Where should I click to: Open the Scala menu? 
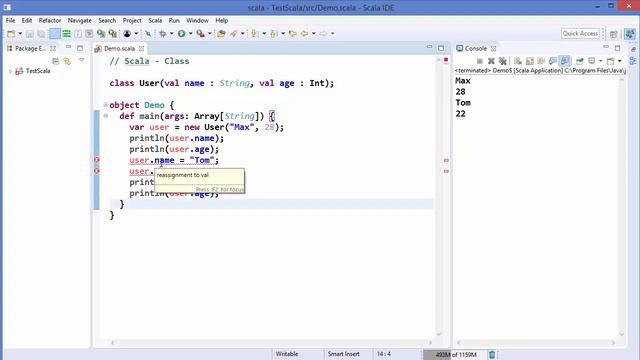(x=155, y=20)
